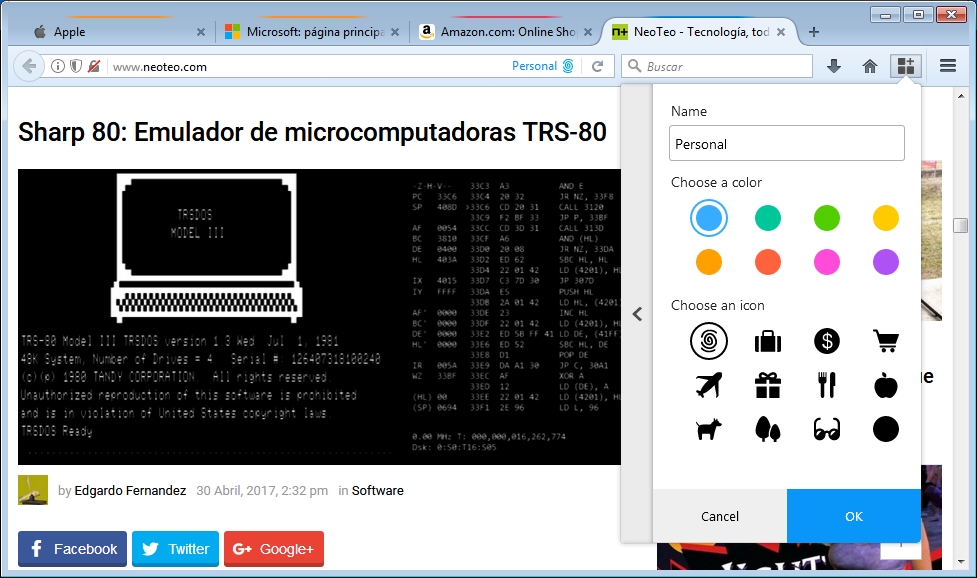Go to the home page icon

pos(870,66)
